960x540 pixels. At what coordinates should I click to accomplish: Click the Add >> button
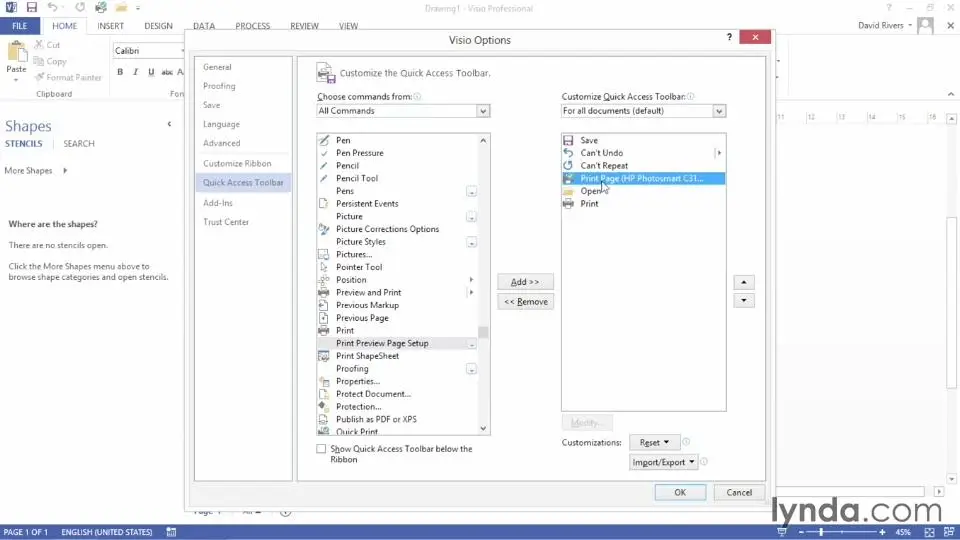tap(525, 282)
